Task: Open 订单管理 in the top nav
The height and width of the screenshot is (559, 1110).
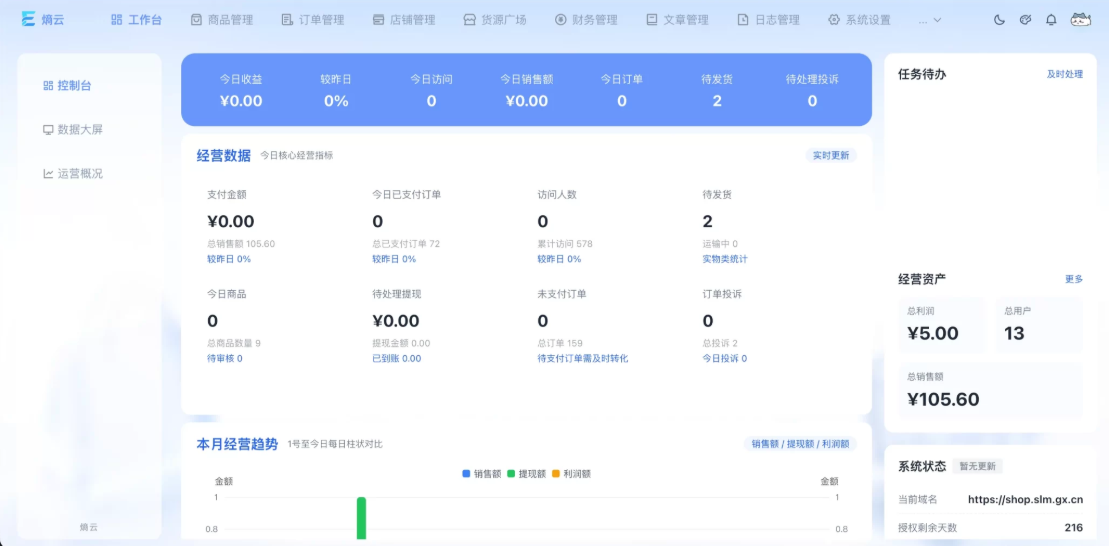Action: pos(313,20)
